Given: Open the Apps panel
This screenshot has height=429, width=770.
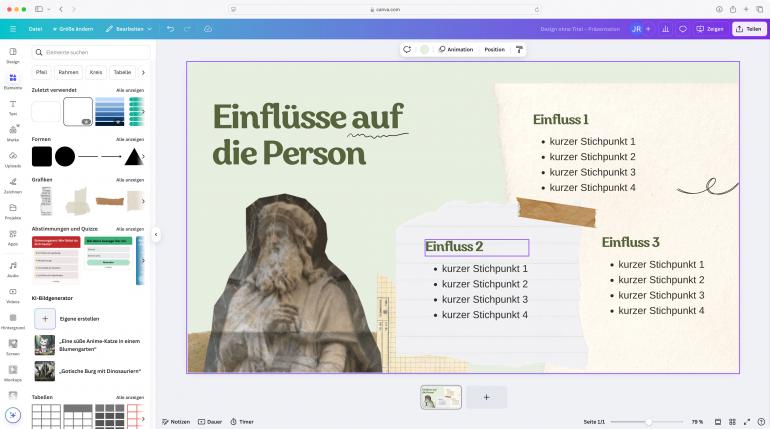Looking at the screenshot, I should click(13, 237).
